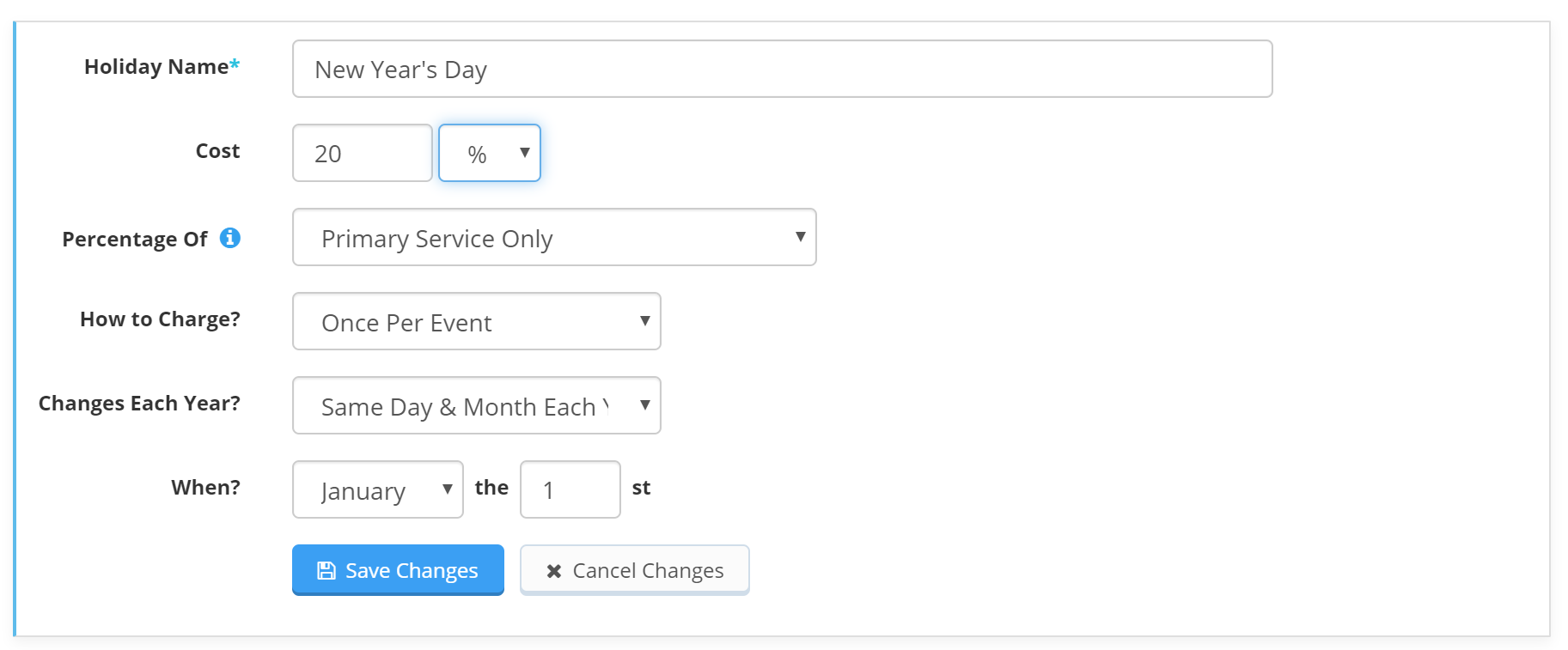Click the Percentage Of info icon

229,238
